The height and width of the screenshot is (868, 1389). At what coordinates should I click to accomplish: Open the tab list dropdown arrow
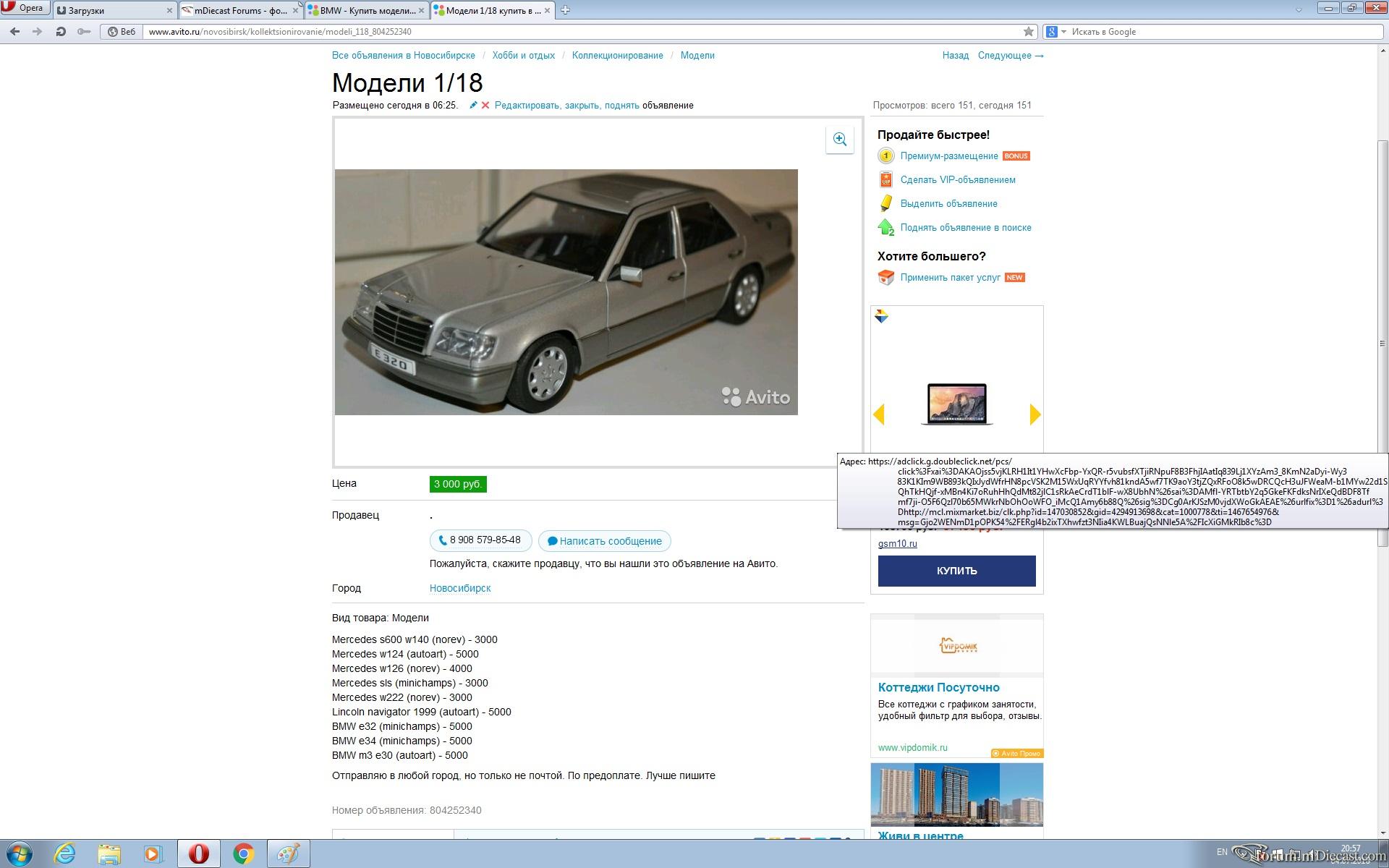tap(1299, 9)
